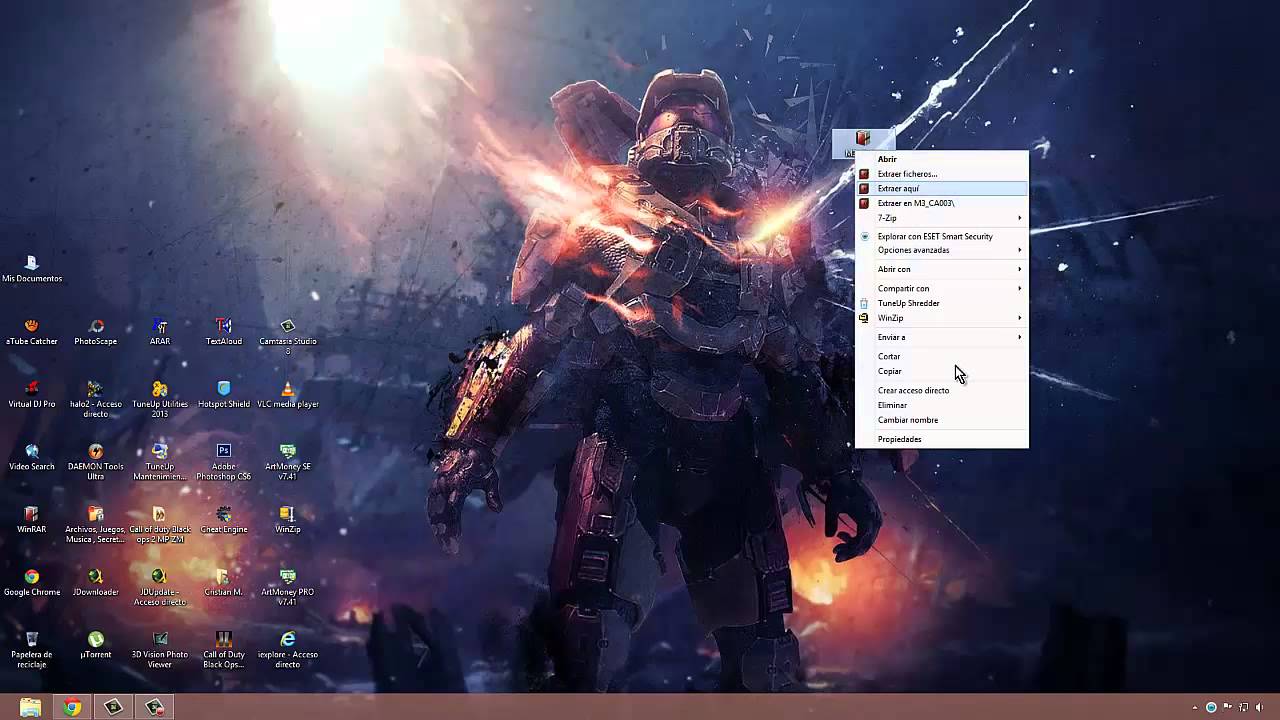The width and height of the screenshot is (1280, 720).
Task: Open the Camtasia taskbar button
Action: point(114,707)
